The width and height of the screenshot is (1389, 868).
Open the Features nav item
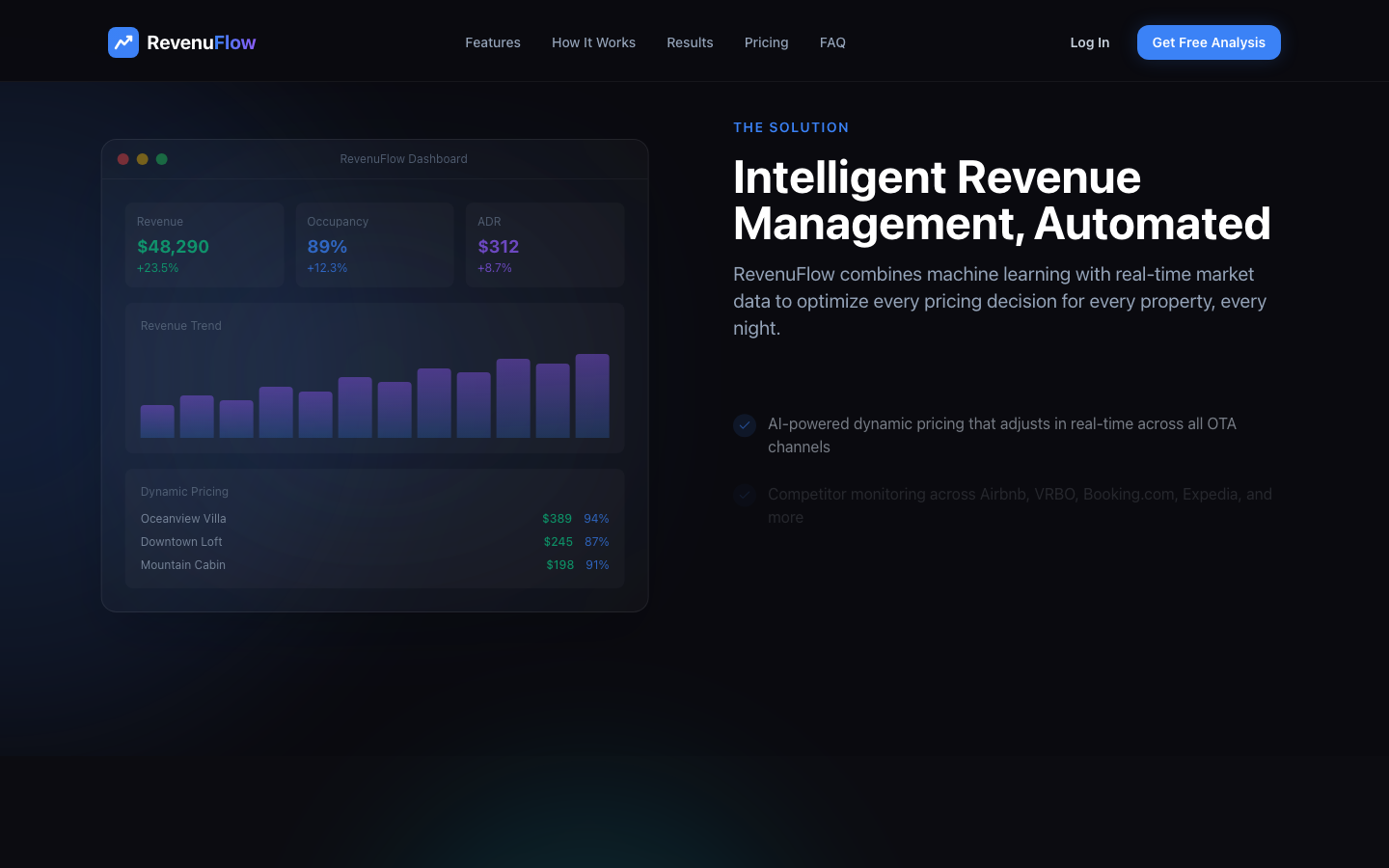(493, 42)
